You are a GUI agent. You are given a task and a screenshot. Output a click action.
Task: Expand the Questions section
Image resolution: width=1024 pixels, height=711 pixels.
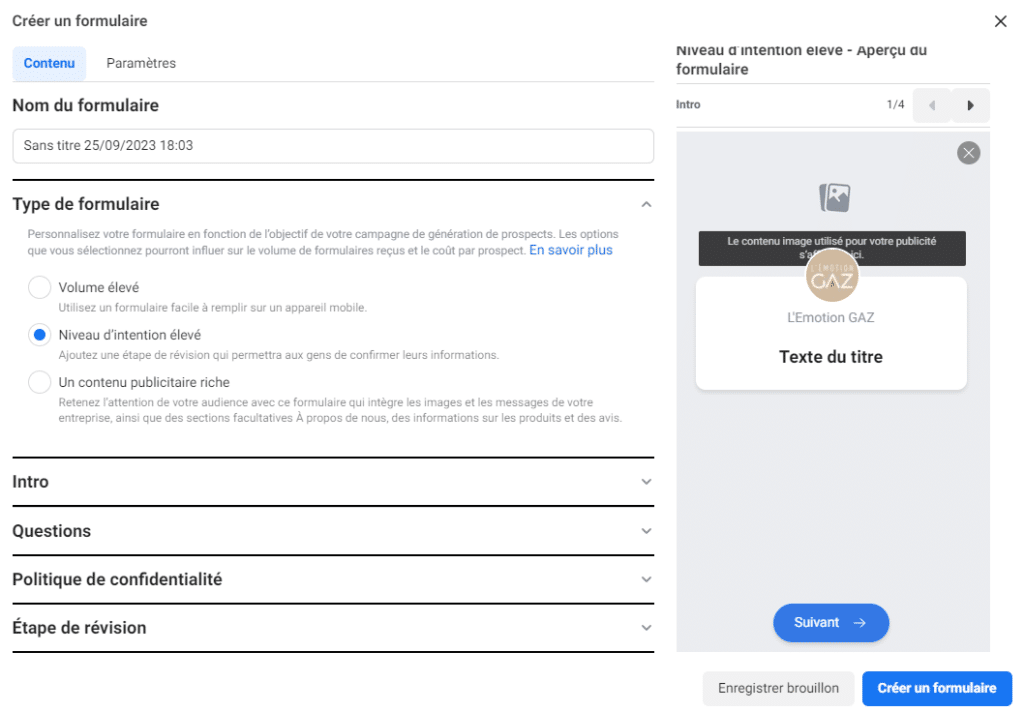[x=646, y=530]
